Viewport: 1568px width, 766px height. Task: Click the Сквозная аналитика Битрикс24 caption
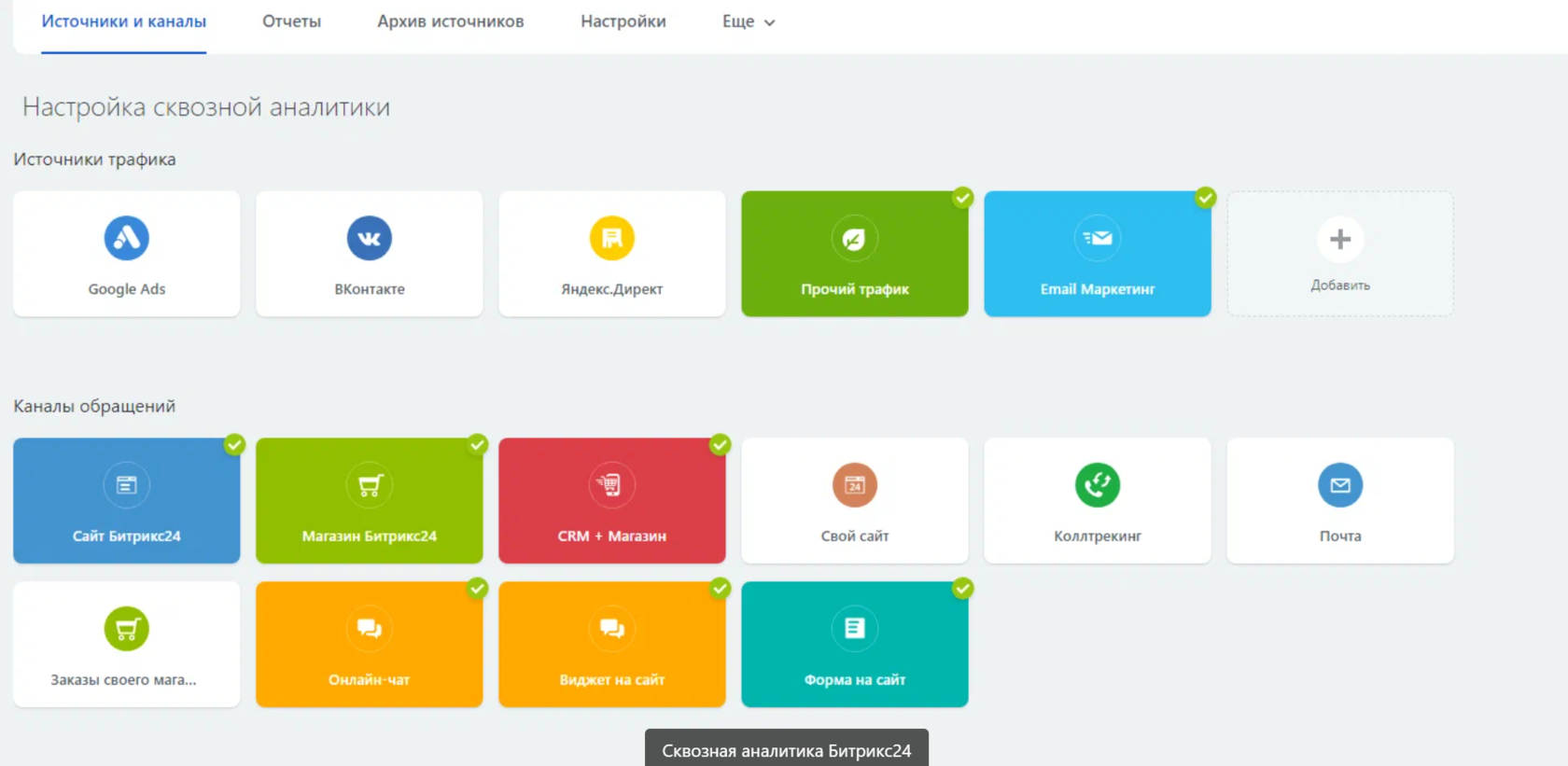click(787, 751)
